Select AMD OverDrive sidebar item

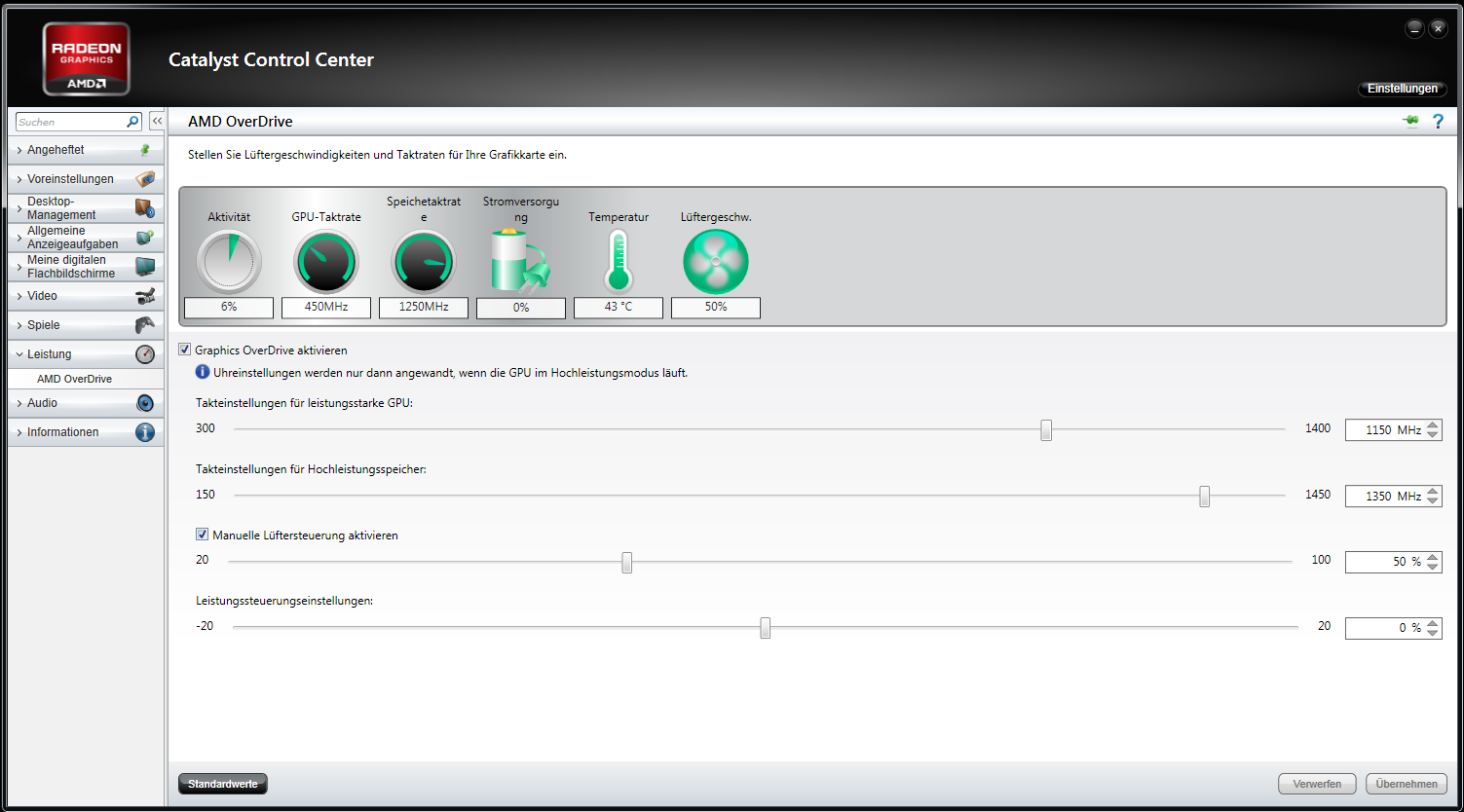(x=85, y=379)
